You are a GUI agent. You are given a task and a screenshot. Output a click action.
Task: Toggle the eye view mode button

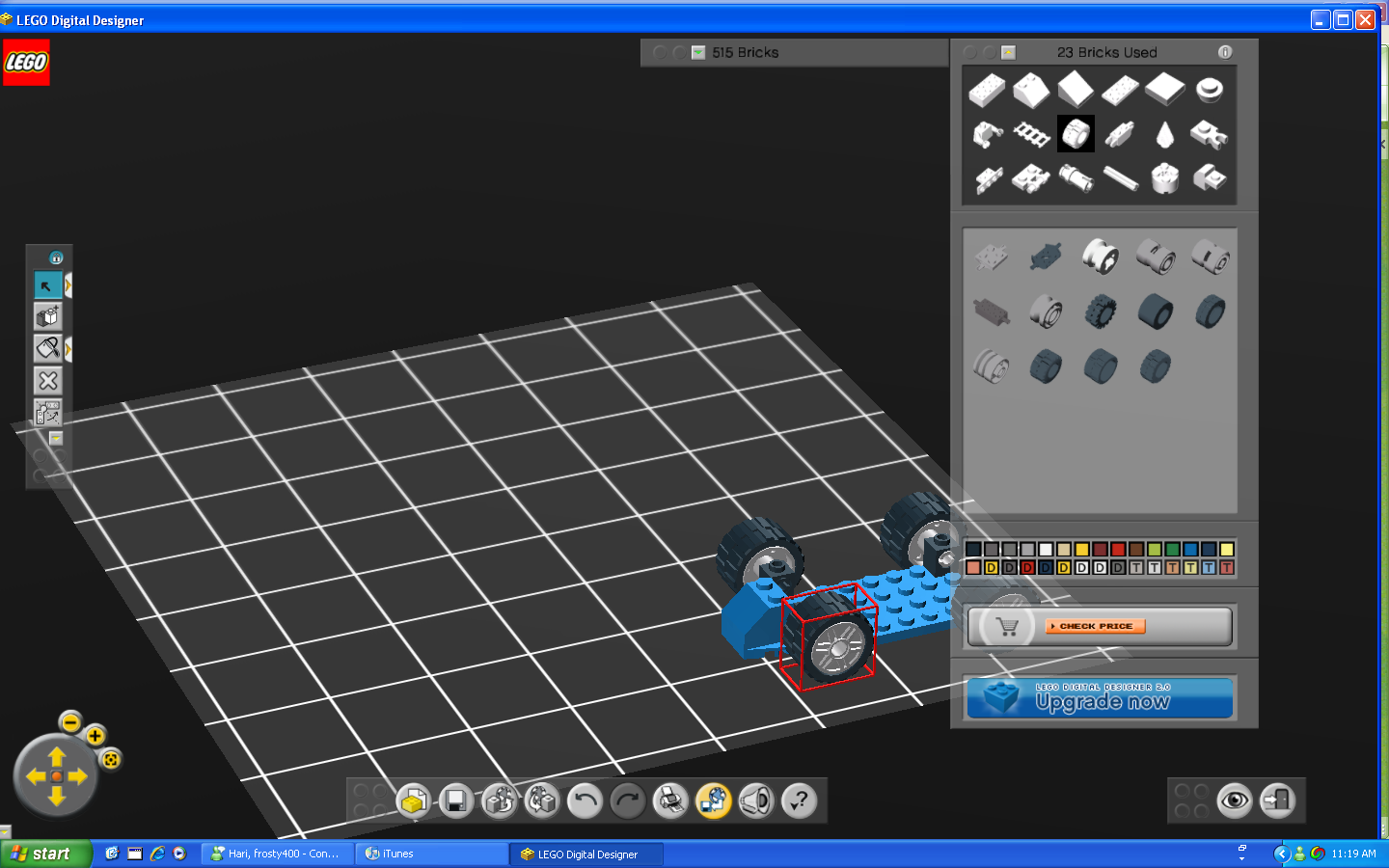(1235, 800)
